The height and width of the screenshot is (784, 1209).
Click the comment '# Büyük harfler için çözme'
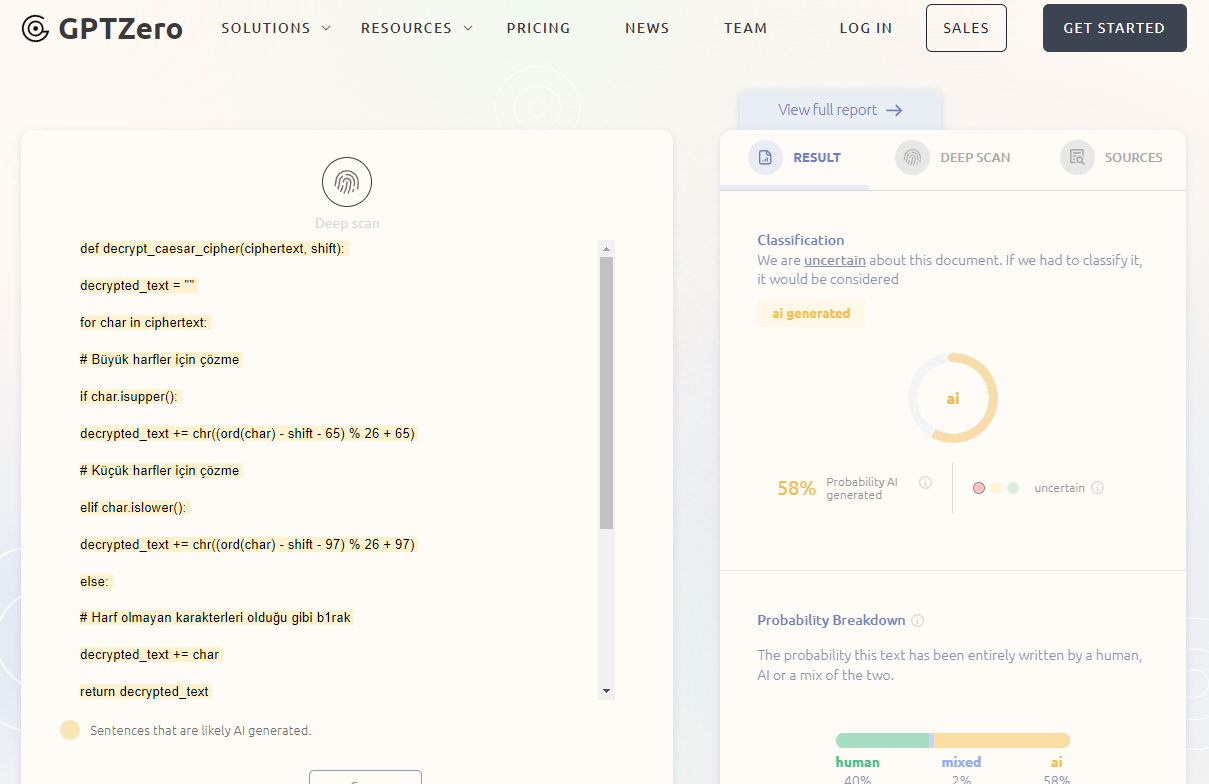coord(161,359)
